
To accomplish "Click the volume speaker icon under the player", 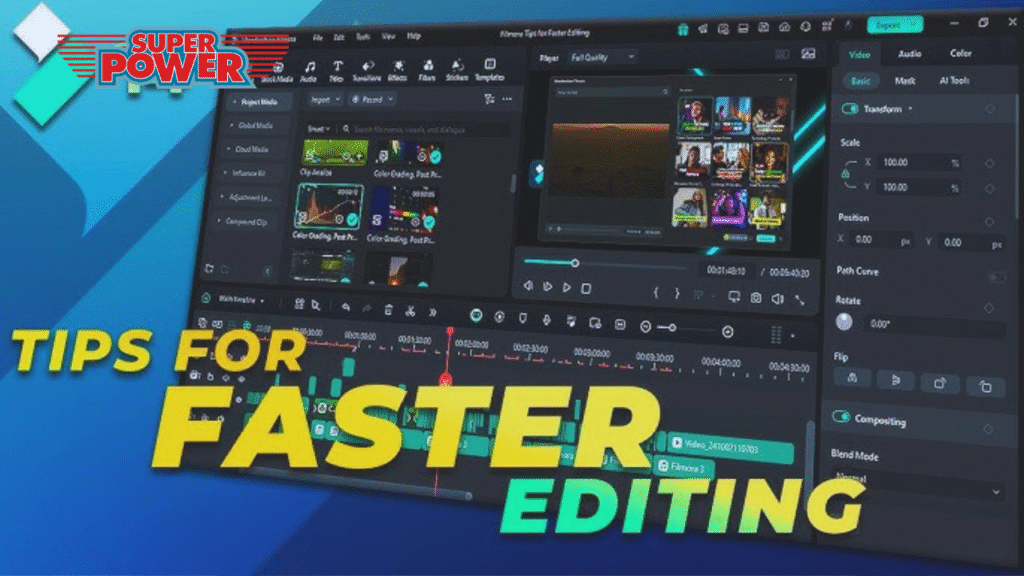I will coord(777,299).
